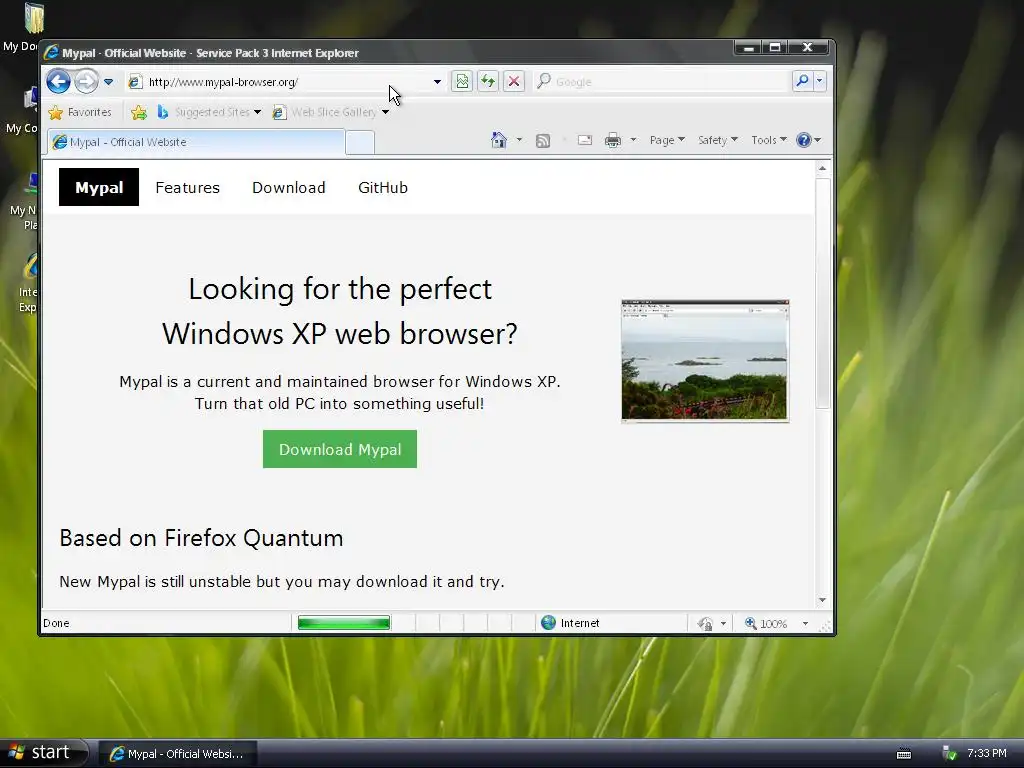Click the scrollbar down arrow
The width and height of the screenshot is (1024, 768).
click(x=822, y=600)
